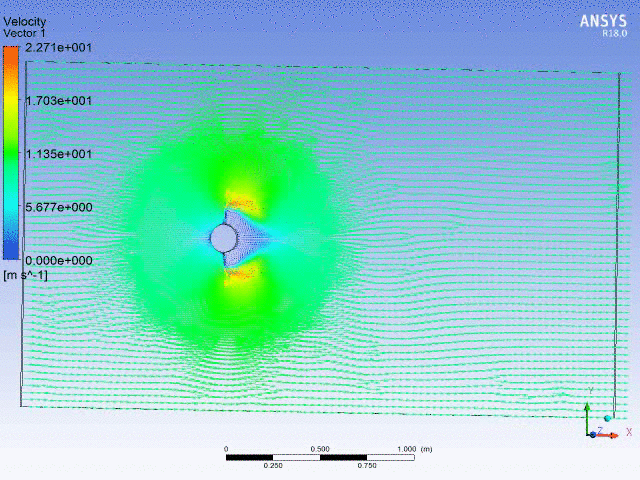640x480 pixels.
Task: Click the cyan isometric ball on the triad
Action: click(x=607, y=418)
